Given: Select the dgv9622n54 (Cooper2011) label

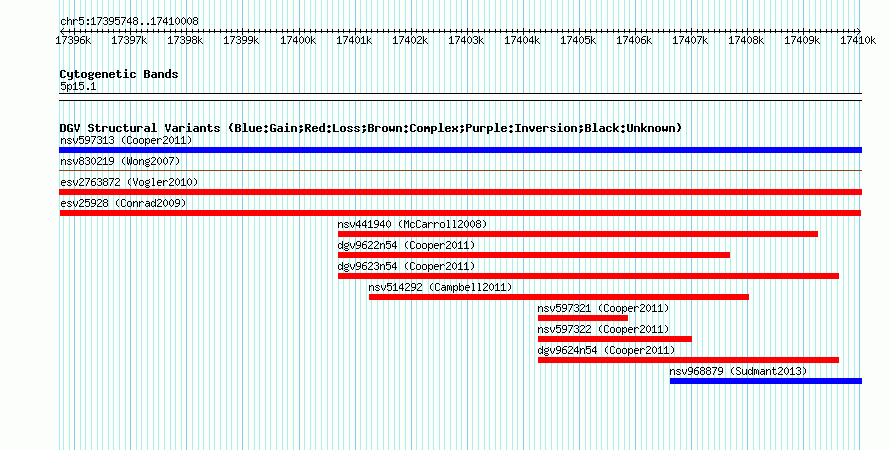Looking at the screenshot, I should 406,245.
